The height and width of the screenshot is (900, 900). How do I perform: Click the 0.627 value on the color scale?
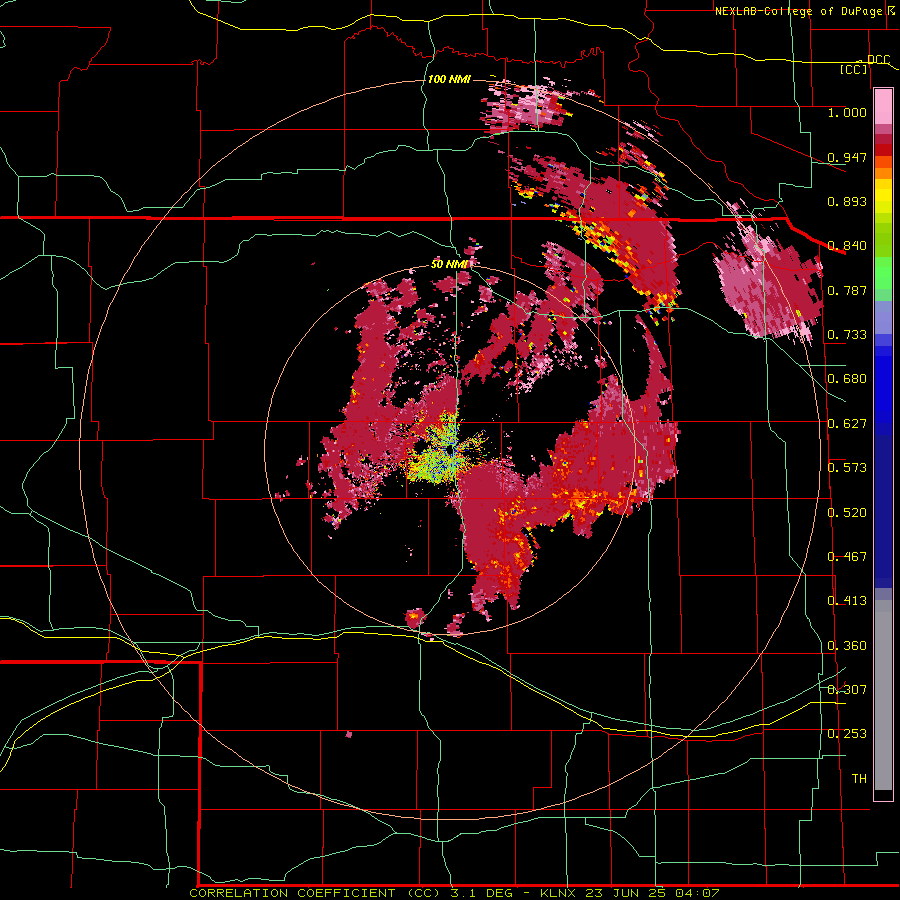(847, 424)
